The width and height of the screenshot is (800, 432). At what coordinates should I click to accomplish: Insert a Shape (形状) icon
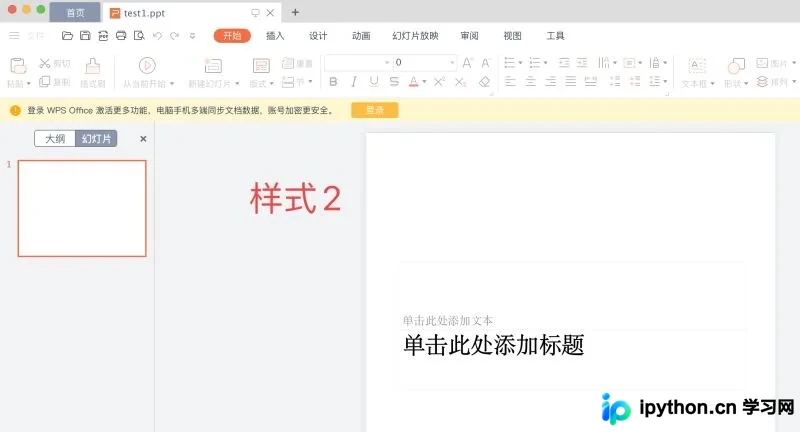[736, 66]
